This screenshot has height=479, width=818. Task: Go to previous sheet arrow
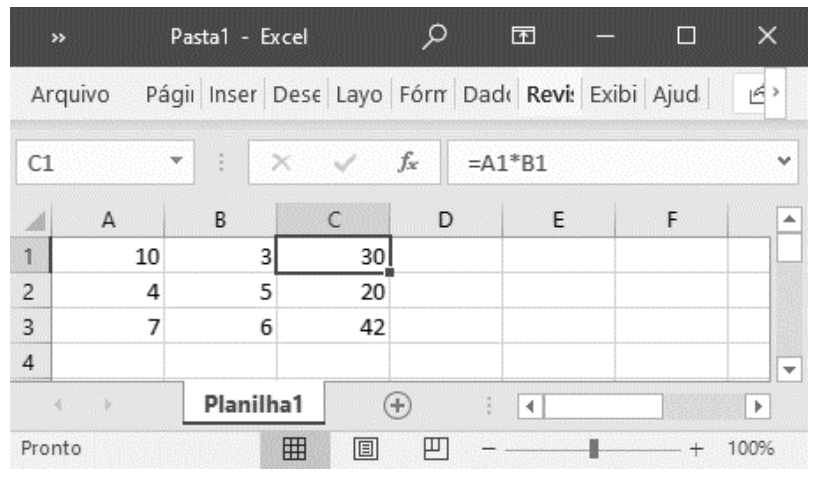[x=58, y=404]
